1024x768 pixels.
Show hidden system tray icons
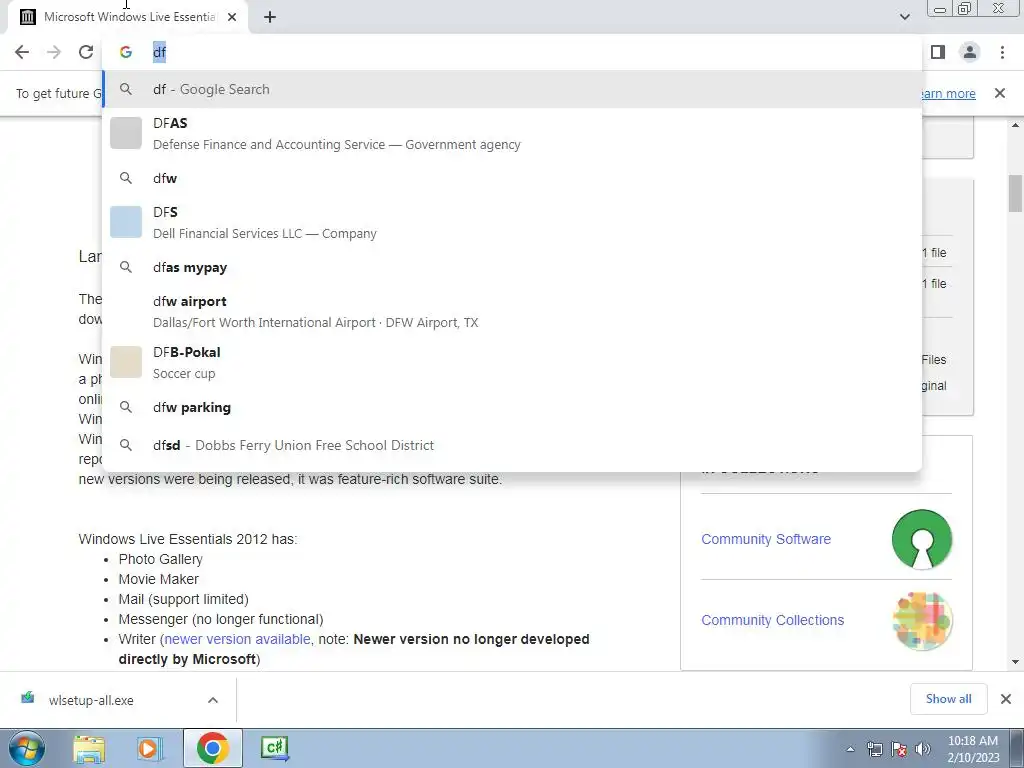pyautogui.click(x=850, y=750)
